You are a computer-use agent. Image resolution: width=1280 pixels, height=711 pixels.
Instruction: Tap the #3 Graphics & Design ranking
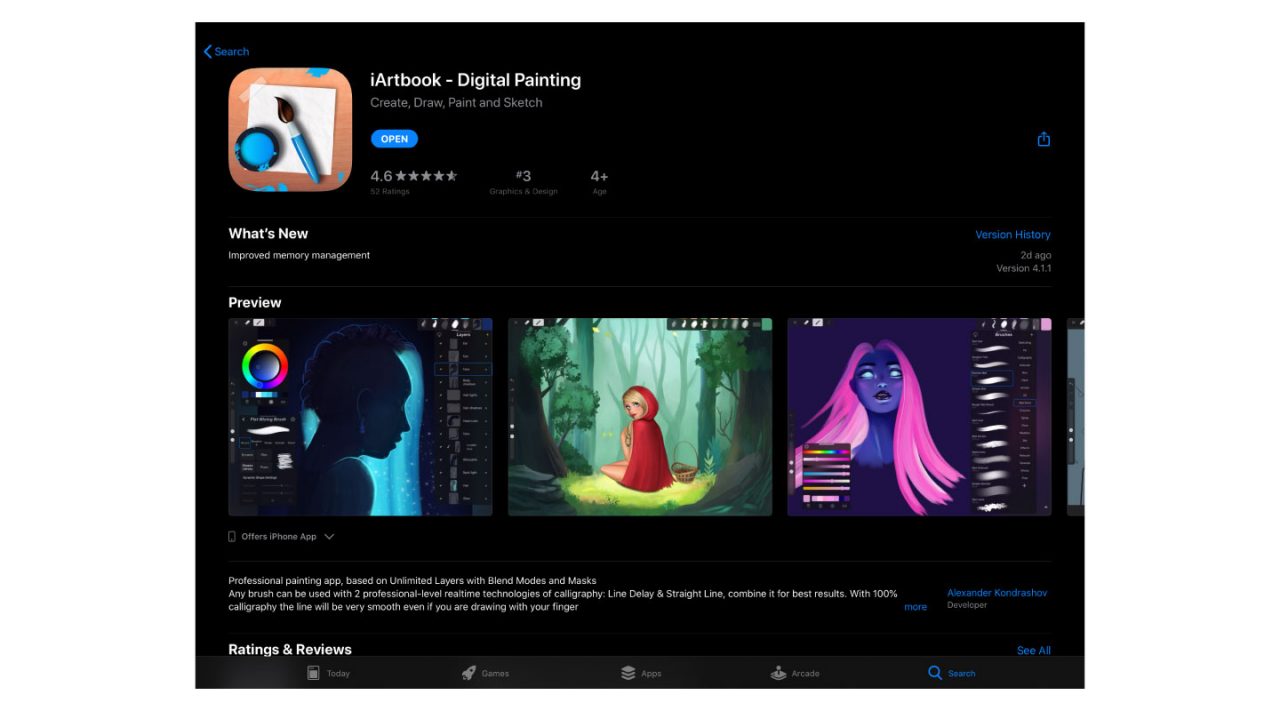point(523,181)
